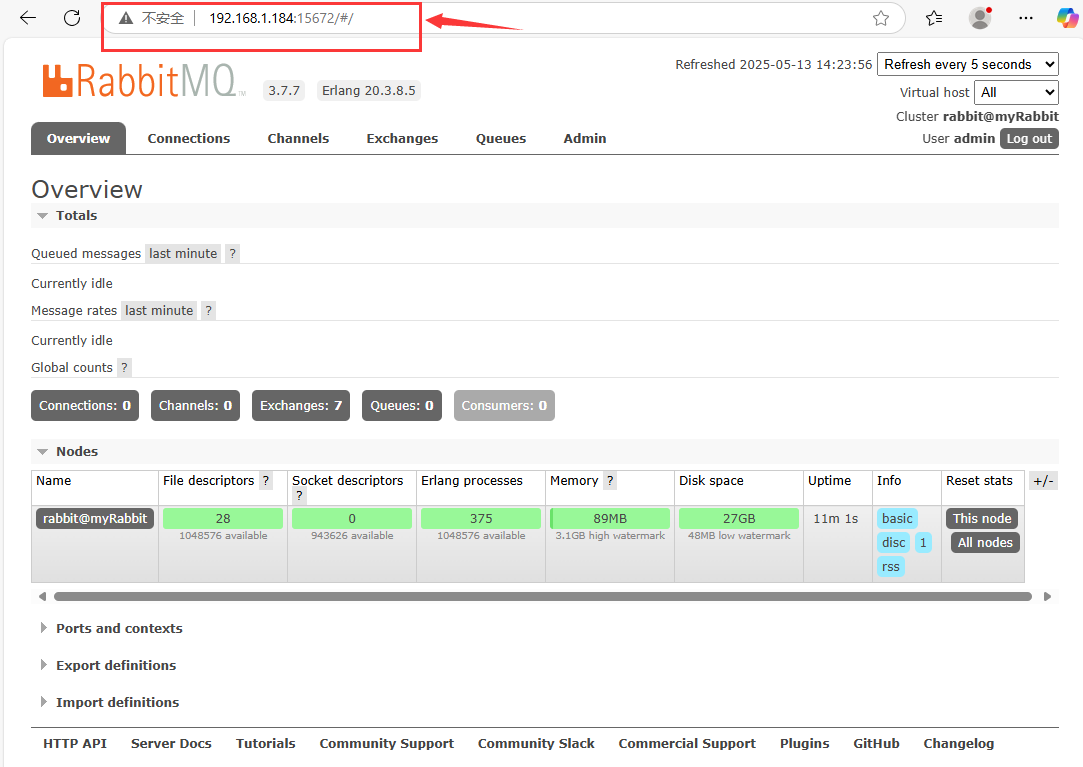Click the Memory 89MB usage bar
1083x767 pixels.
pyautogui.click(x=610, y=518)
